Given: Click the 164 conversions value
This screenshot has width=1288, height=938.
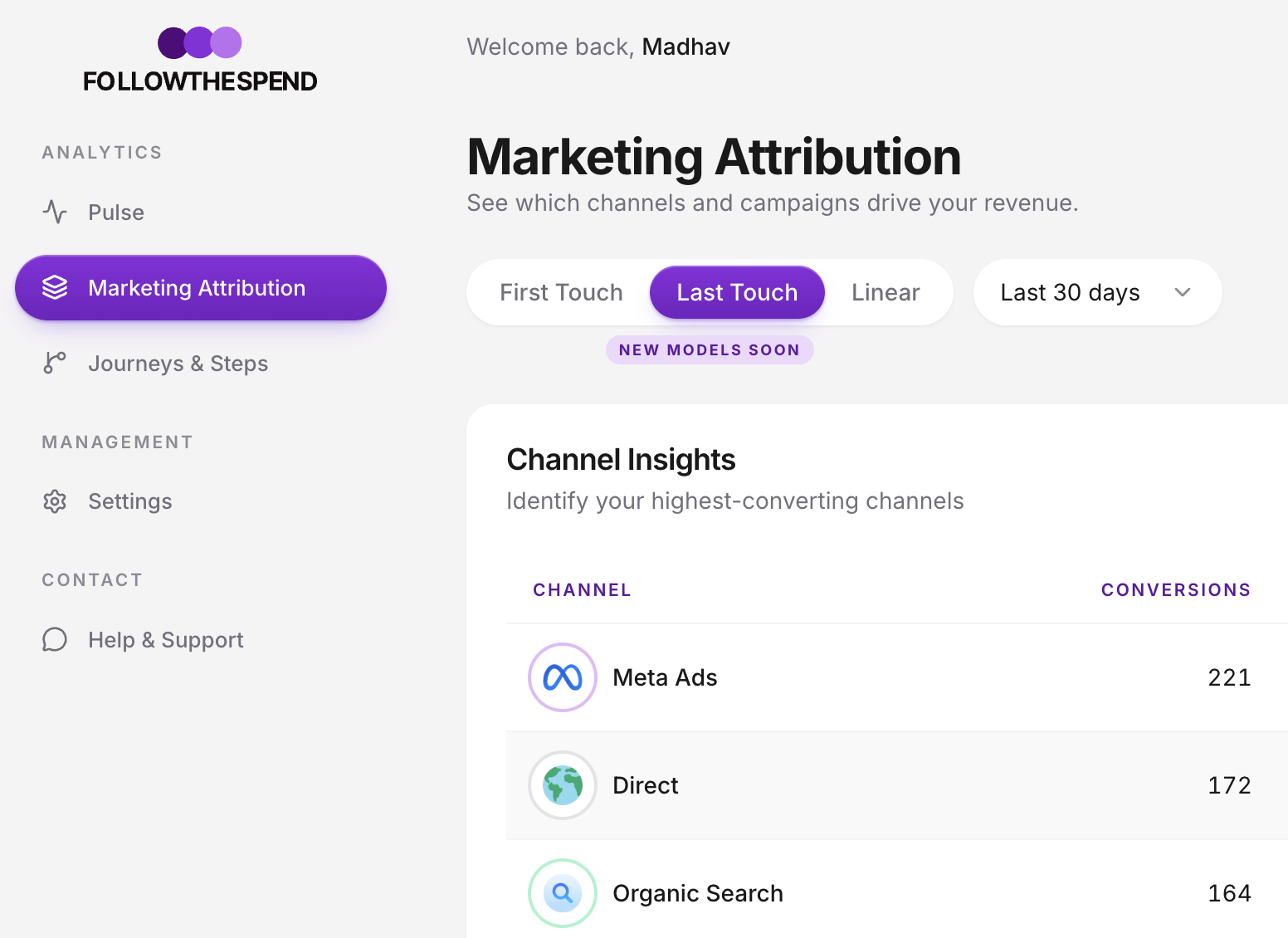Looking at the screenshot, I should (1229, 893).
